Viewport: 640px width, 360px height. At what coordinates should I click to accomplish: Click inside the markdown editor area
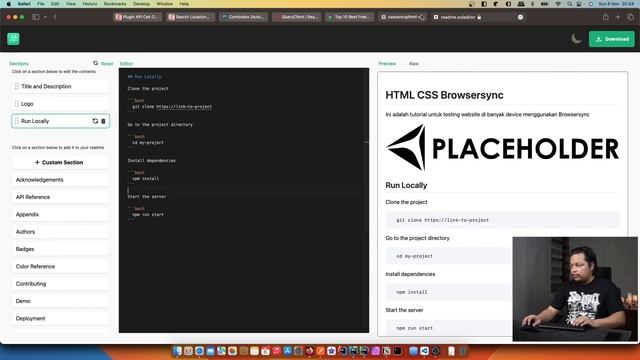click(244, 200)
